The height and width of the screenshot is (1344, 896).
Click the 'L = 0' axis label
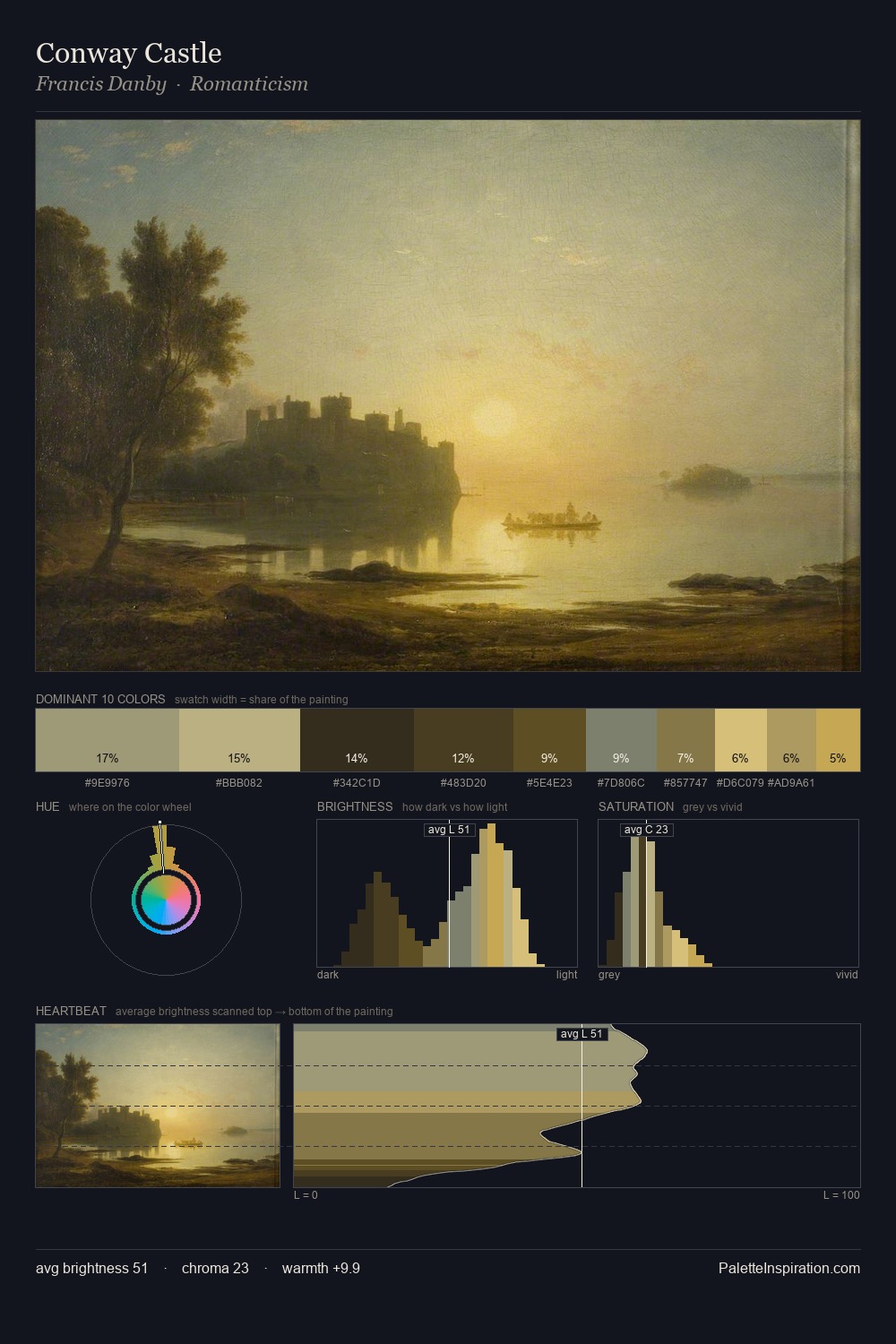(x=306, y=1195)
